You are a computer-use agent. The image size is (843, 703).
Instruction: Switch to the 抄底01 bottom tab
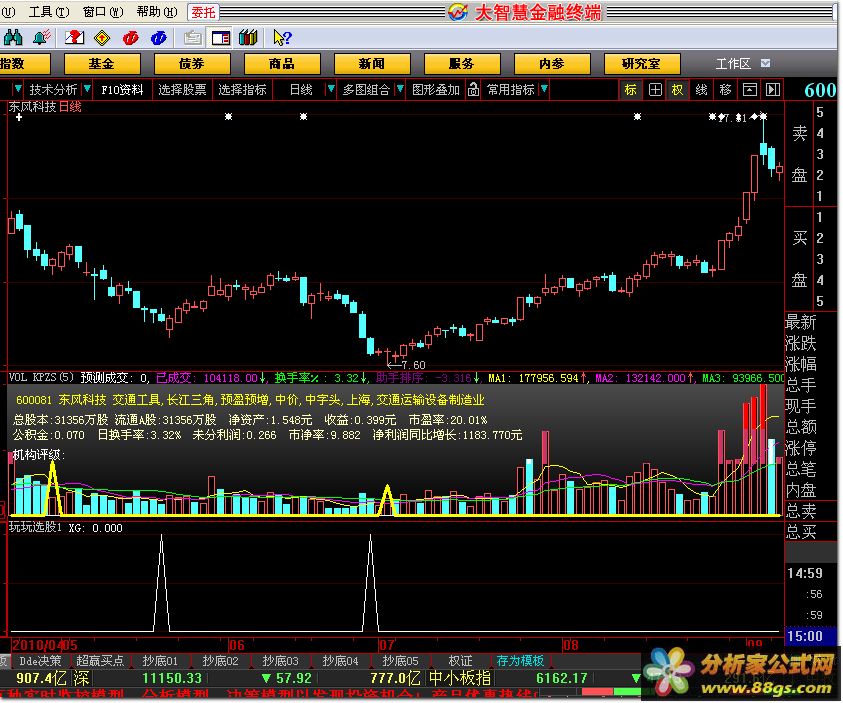(160, 661)
